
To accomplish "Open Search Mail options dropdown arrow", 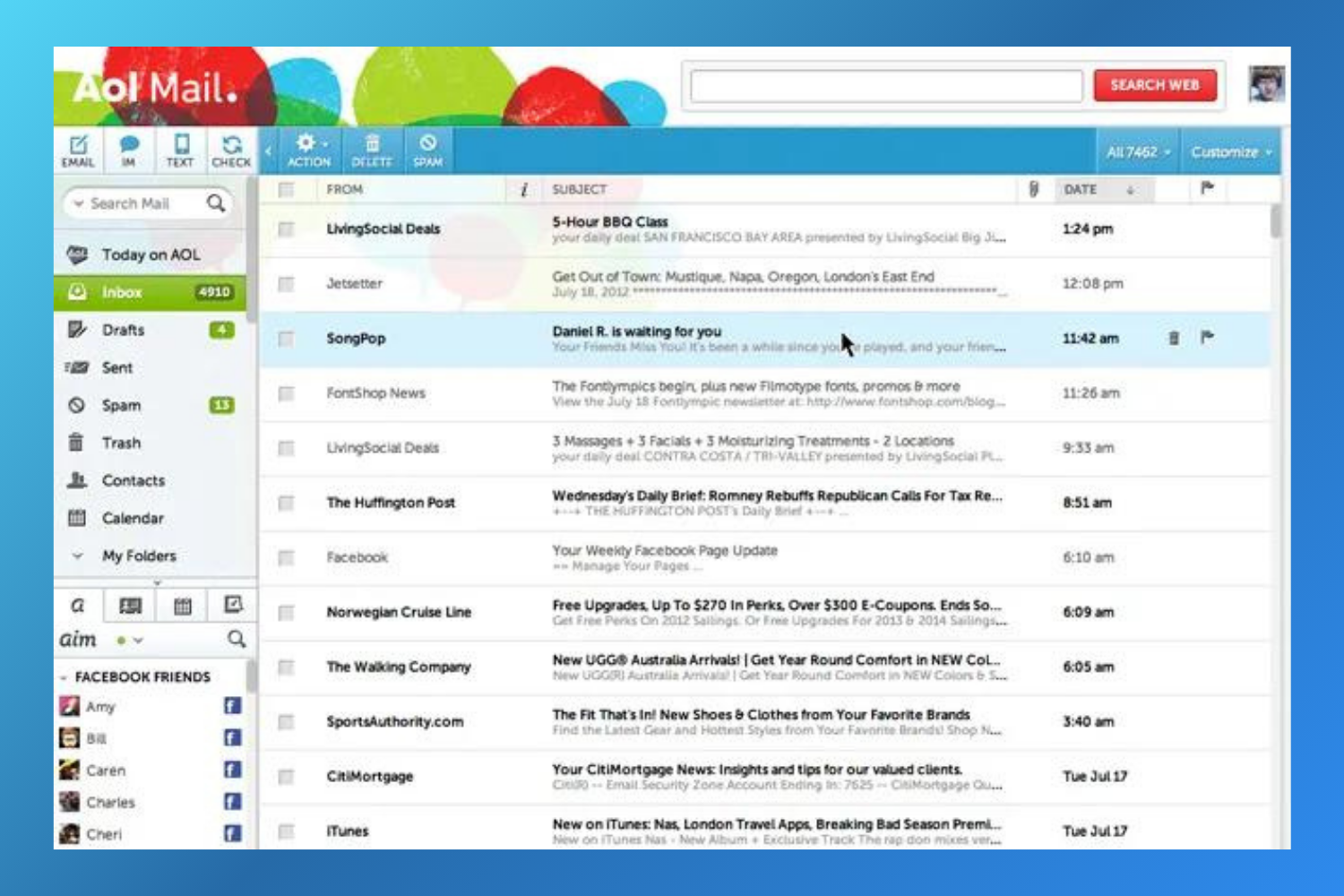I will (x=79, y=204).
